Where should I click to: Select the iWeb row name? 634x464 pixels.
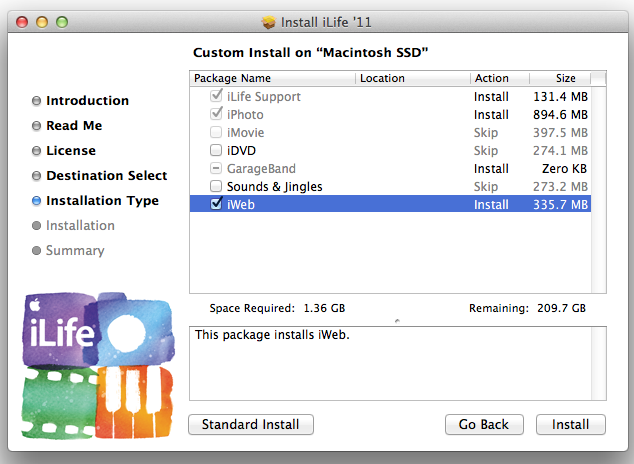coord(241,205)
